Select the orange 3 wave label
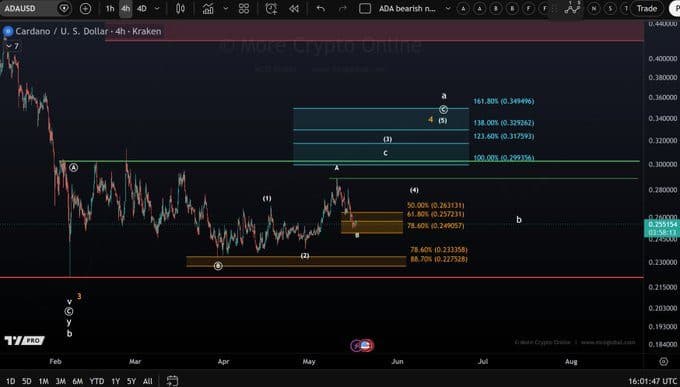 (x=79, y=297)
